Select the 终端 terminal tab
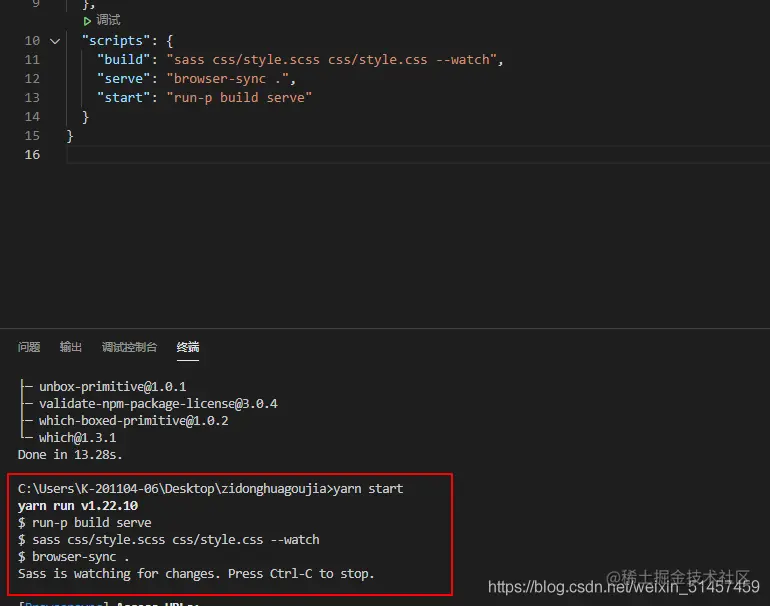 [x=188, y=347]
